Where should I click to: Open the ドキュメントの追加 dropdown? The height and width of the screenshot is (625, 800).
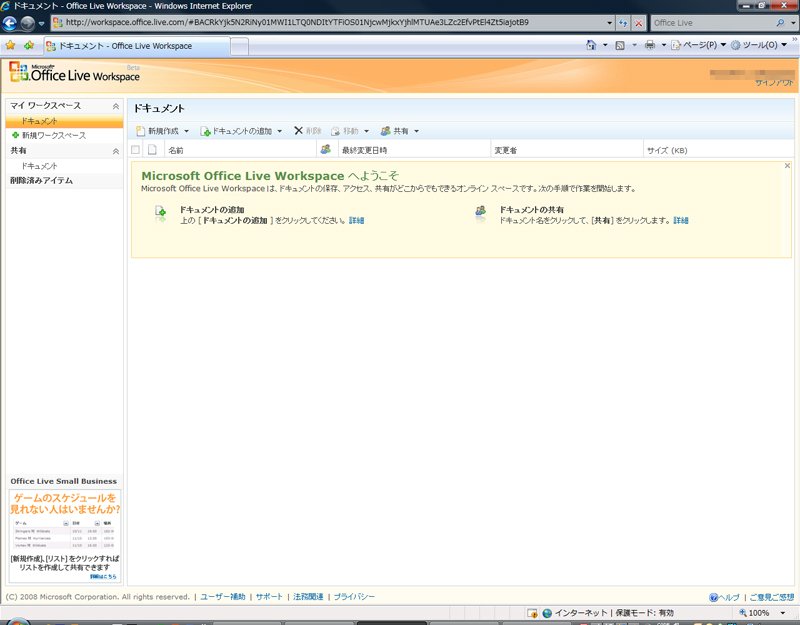pyautogui.click(x=241, y=131)
